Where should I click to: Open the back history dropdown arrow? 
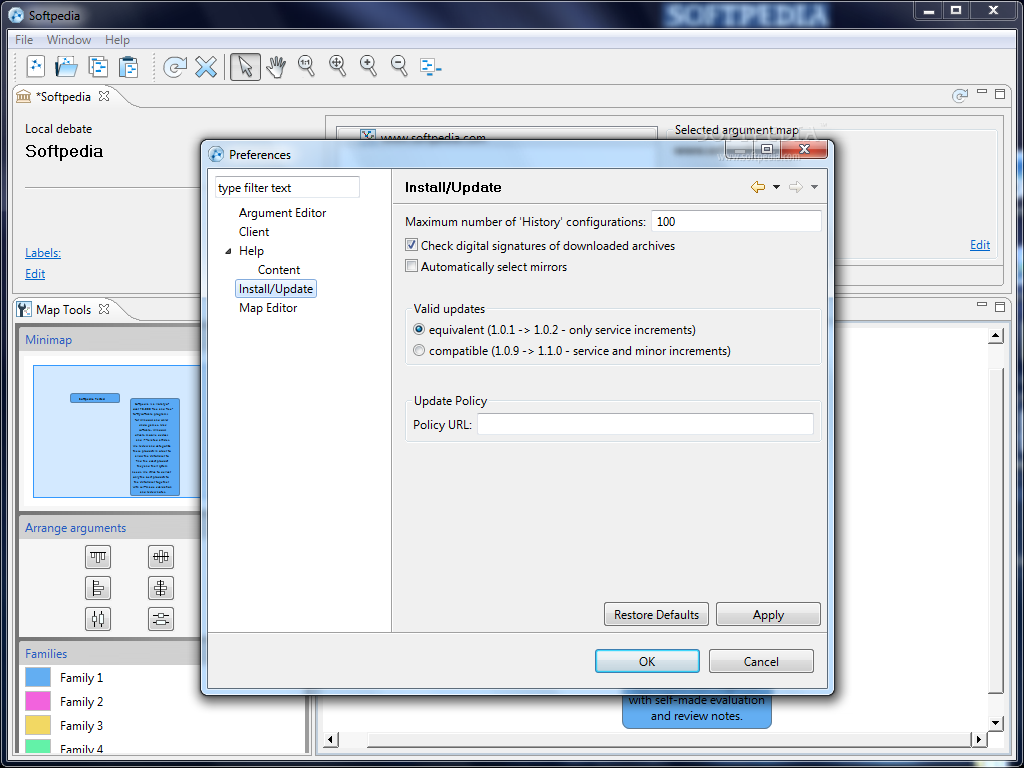[776, 187]
